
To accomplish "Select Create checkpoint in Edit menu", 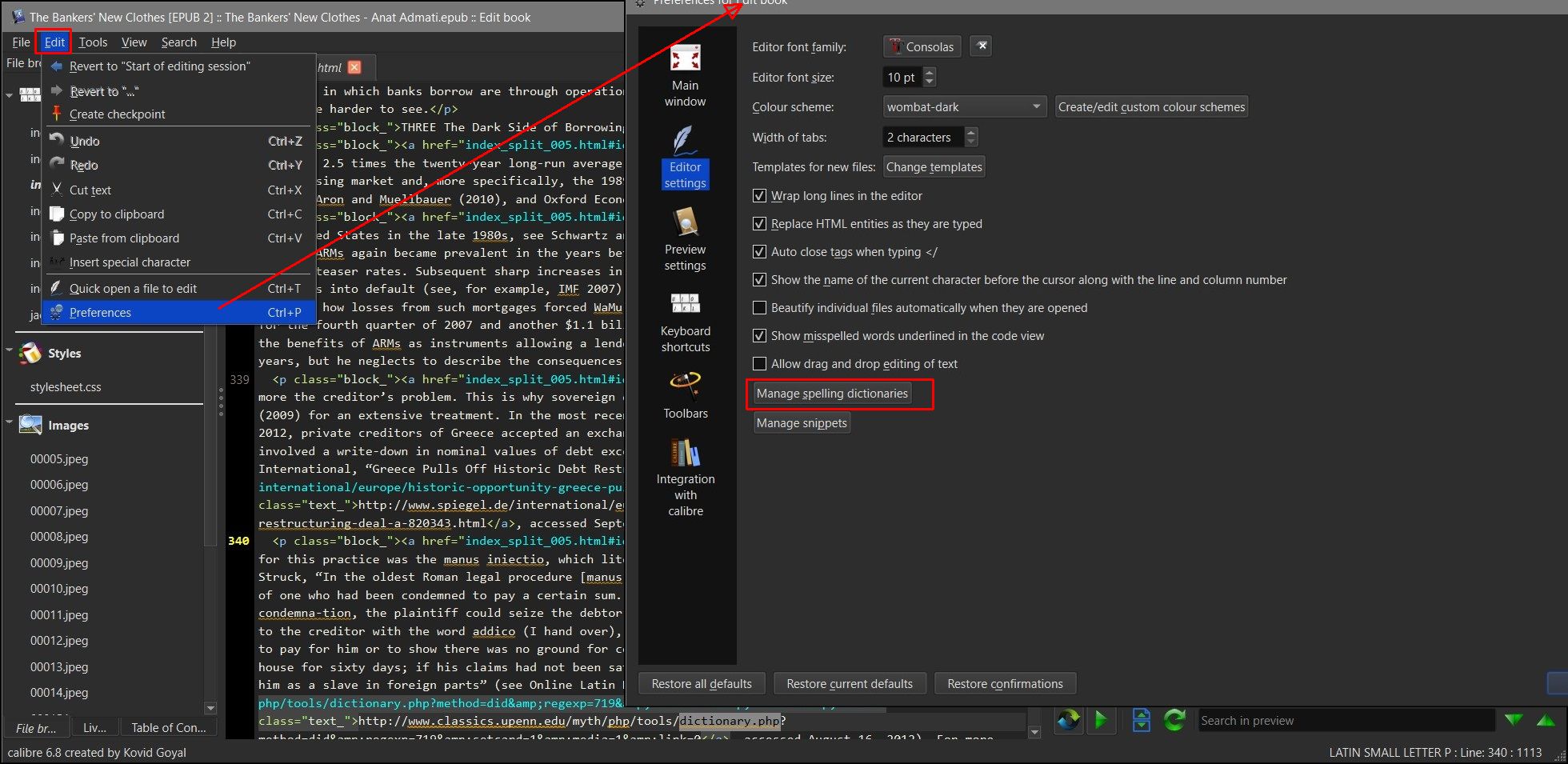I will pyautogui.click(x=179, y=114).
